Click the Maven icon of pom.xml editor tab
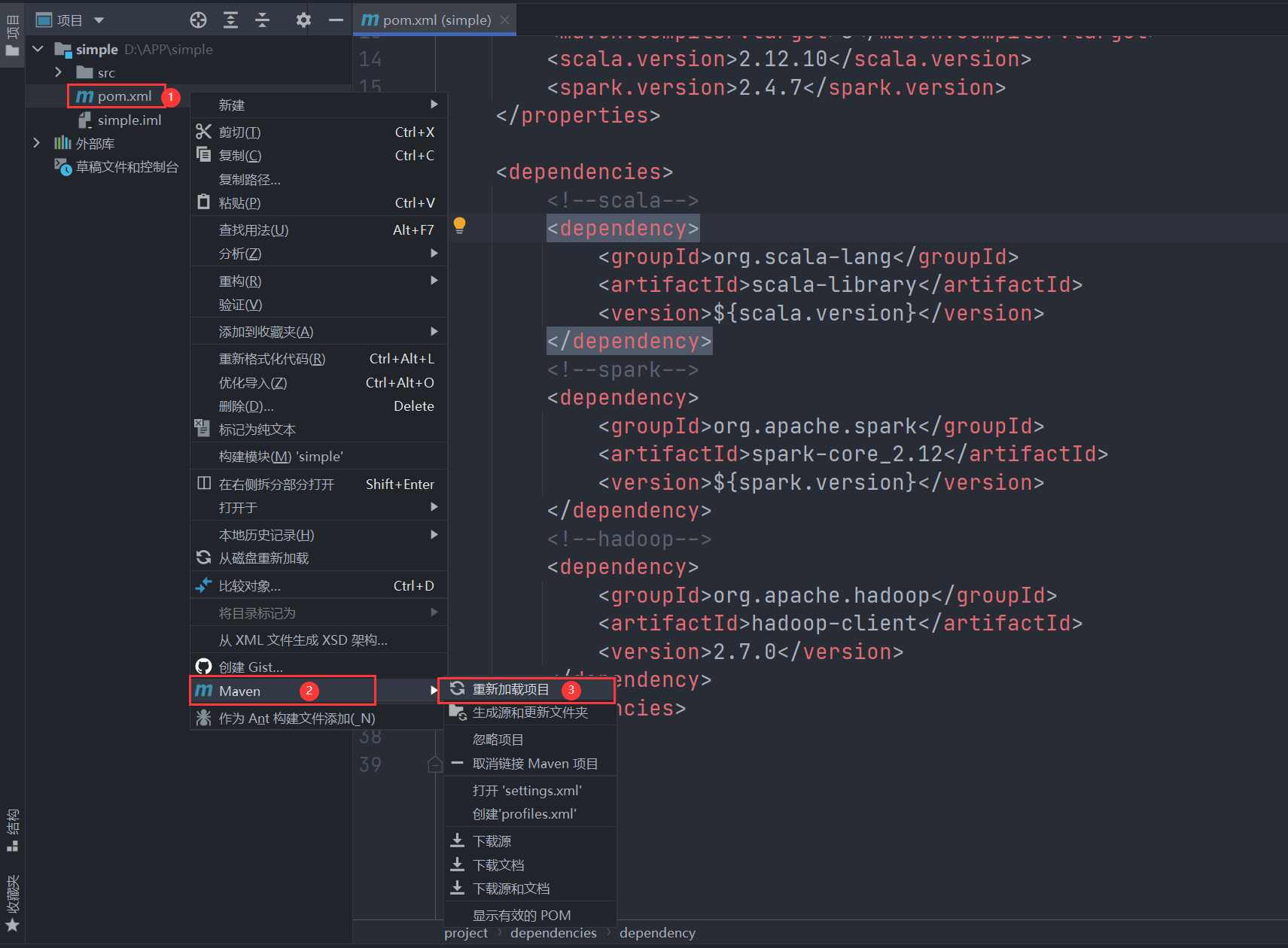 tap(370, 20)
